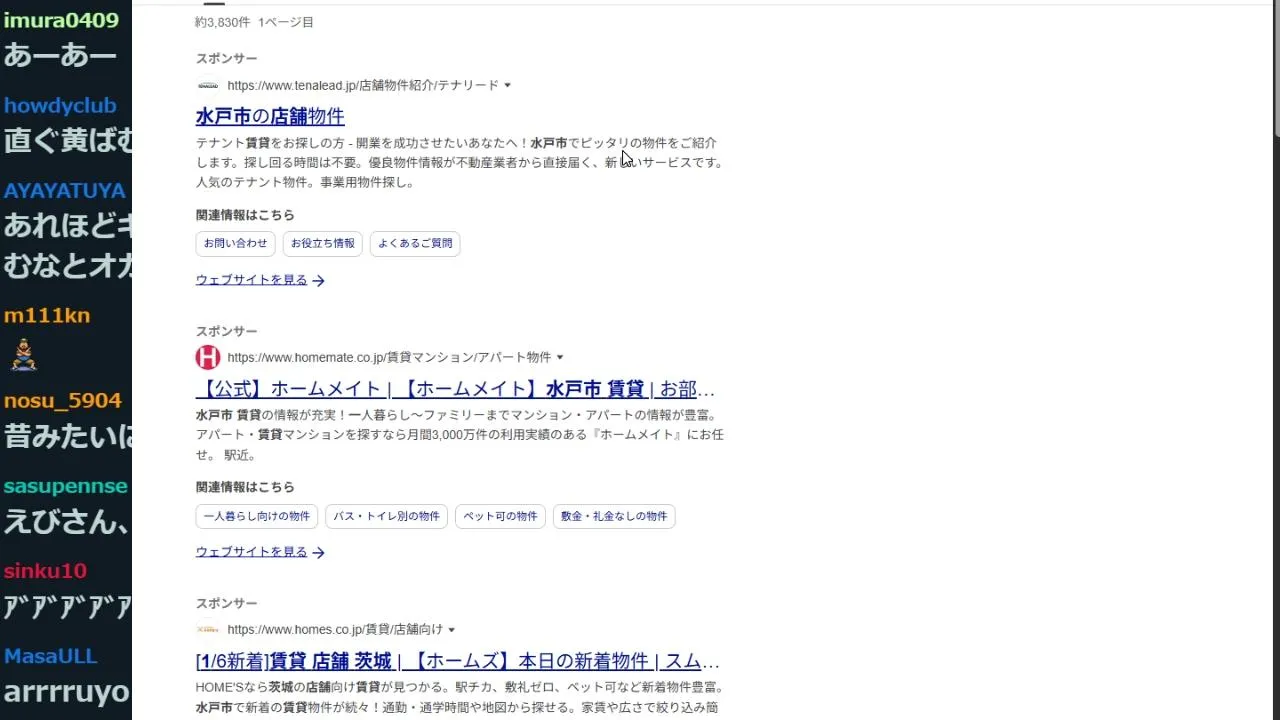Expand dropdown arrow beside homemate.co.jp URL
The width and height of the screenshot is (1280, 720).
560,358
